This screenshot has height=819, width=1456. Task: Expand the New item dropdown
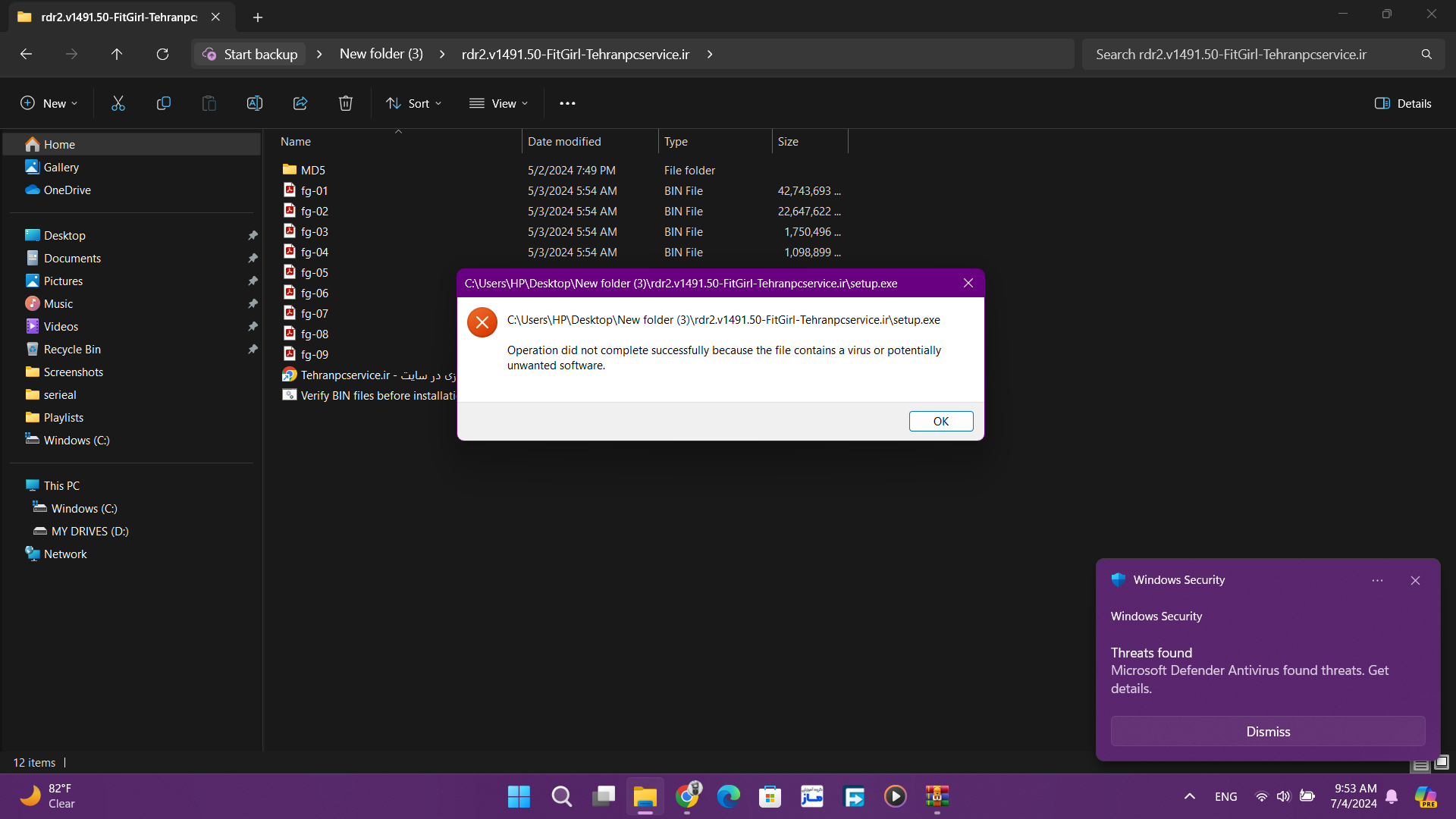[x=49, y=103]
